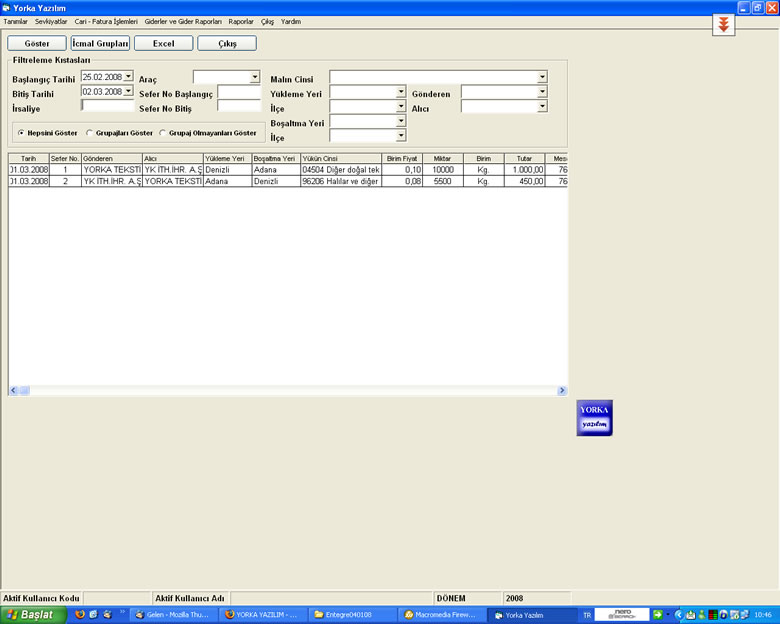Click the TR language indicator
Screen dimensions: 780x624
[x=587, y=616]
